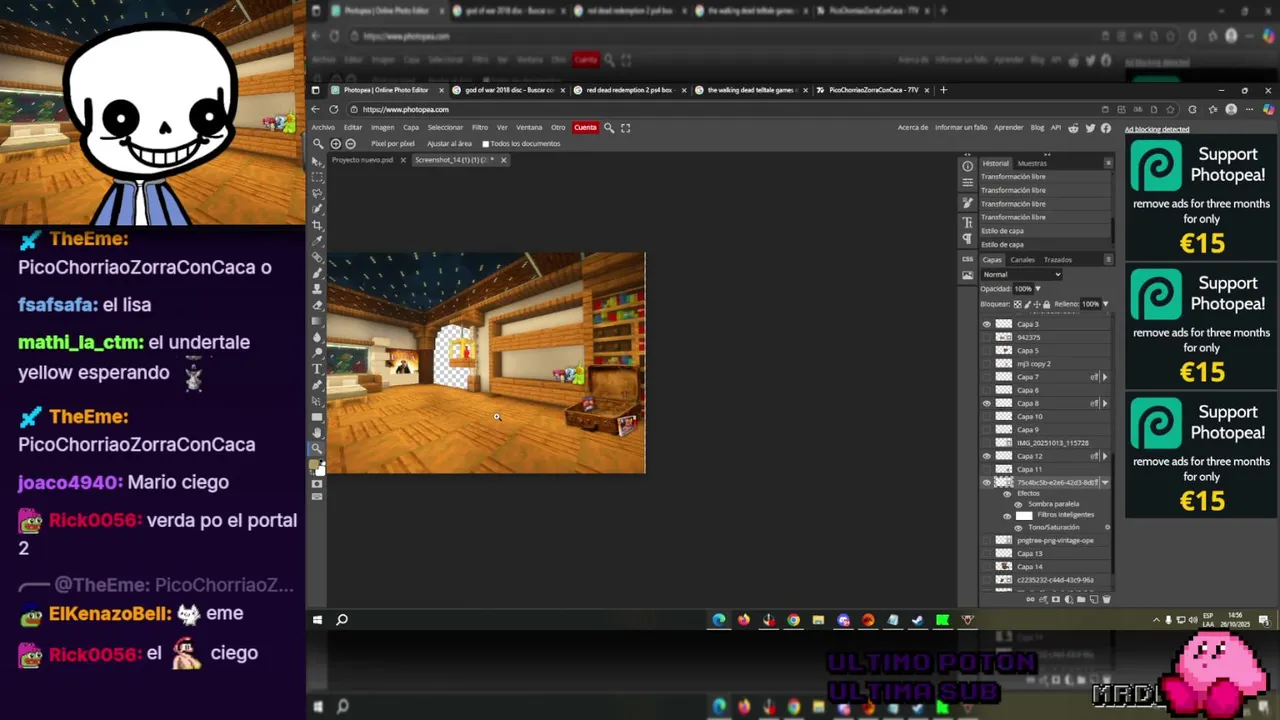Reload the browser page
Image resolution: width=1280 pixels, height=720 pixels.
(x=334, y=109)
